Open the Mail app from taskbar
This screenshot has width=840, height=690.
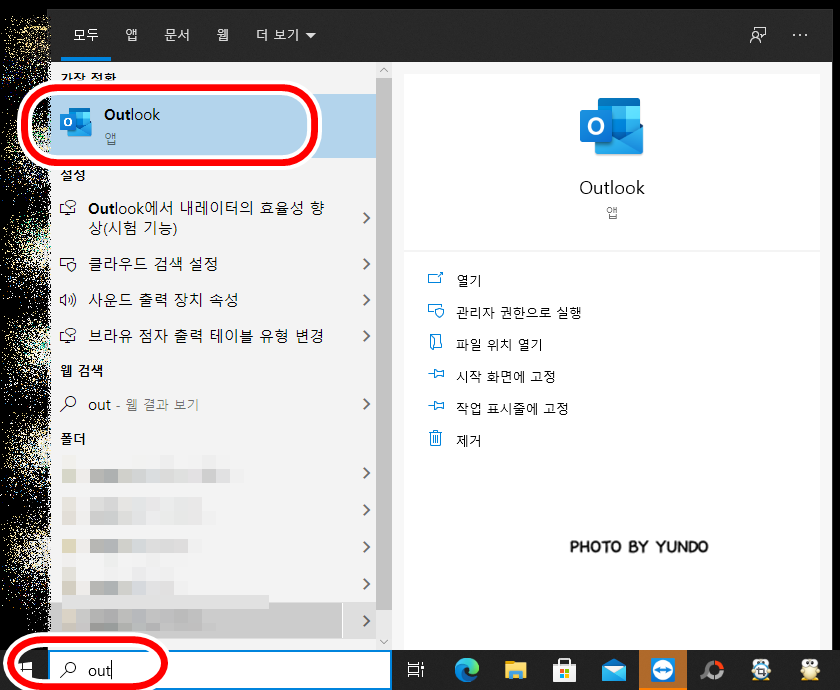[614, 670]
